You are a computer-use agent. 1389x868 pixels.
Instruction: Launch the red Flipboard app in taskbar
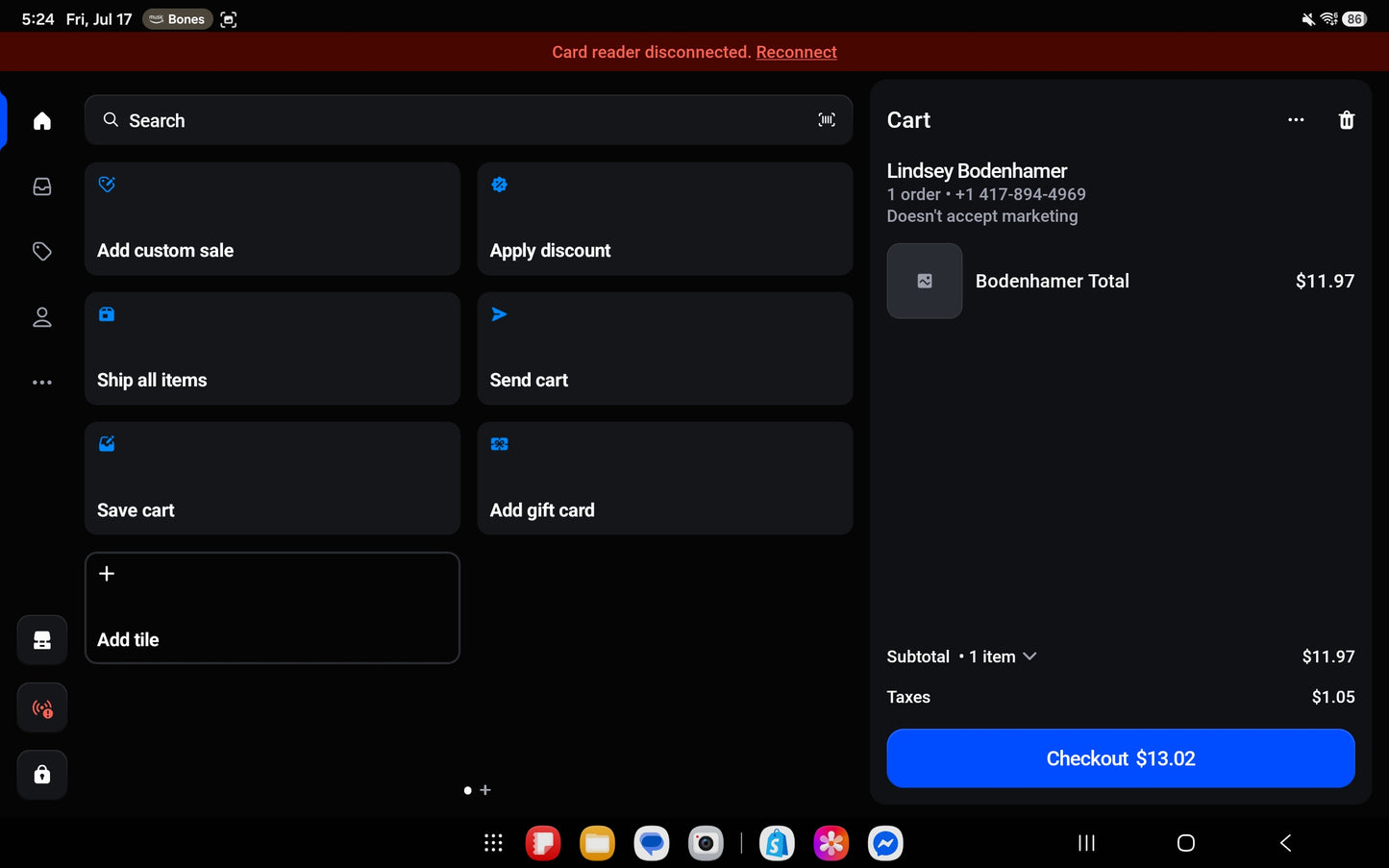[543, 843]
